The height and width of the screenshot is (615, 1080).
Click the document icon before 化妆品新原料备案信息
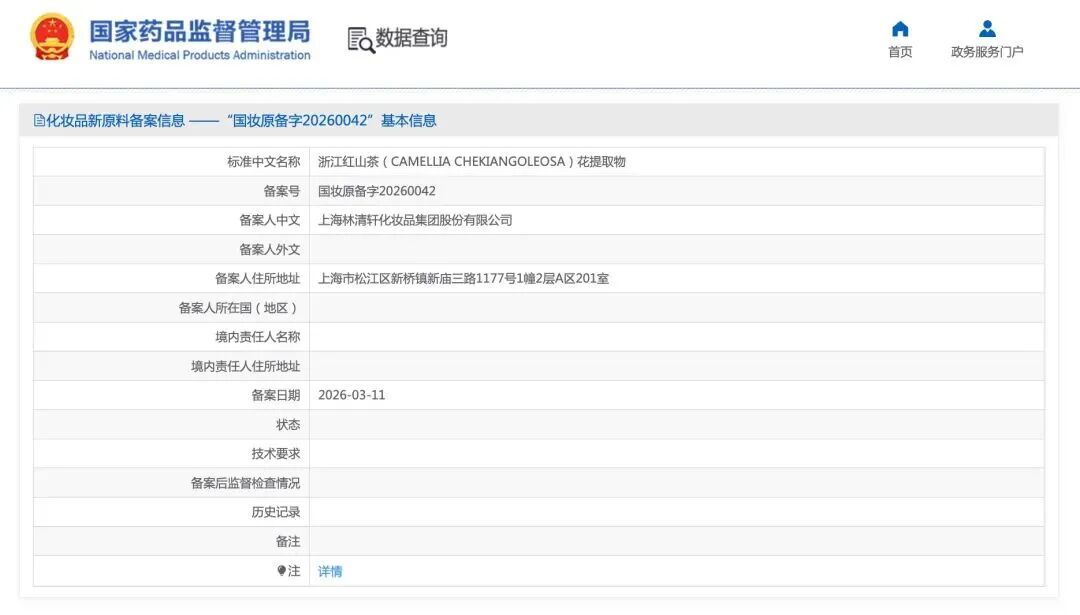click(38, 119)
